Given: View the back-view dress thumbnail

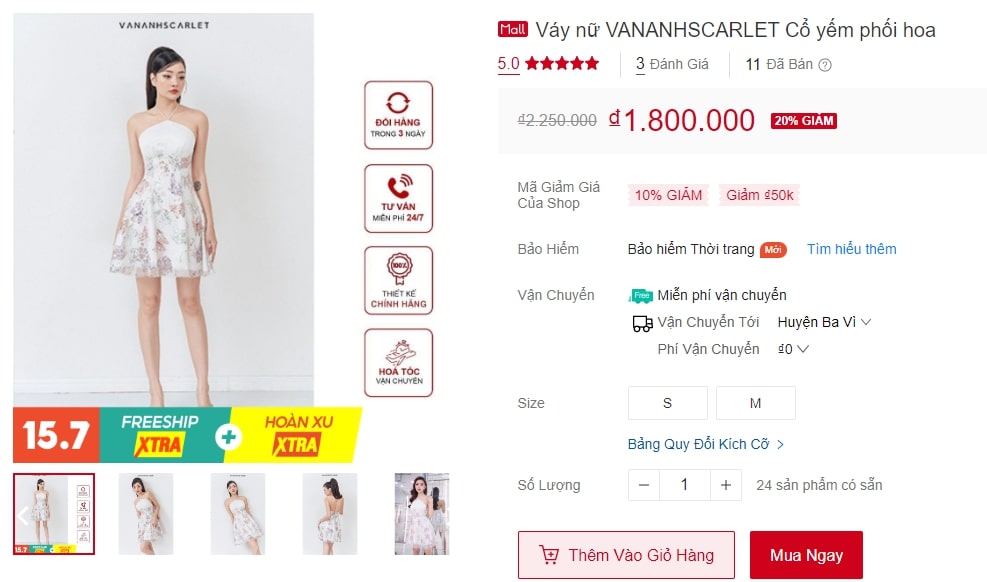Looking at the screenshot, I should point(330,514).
